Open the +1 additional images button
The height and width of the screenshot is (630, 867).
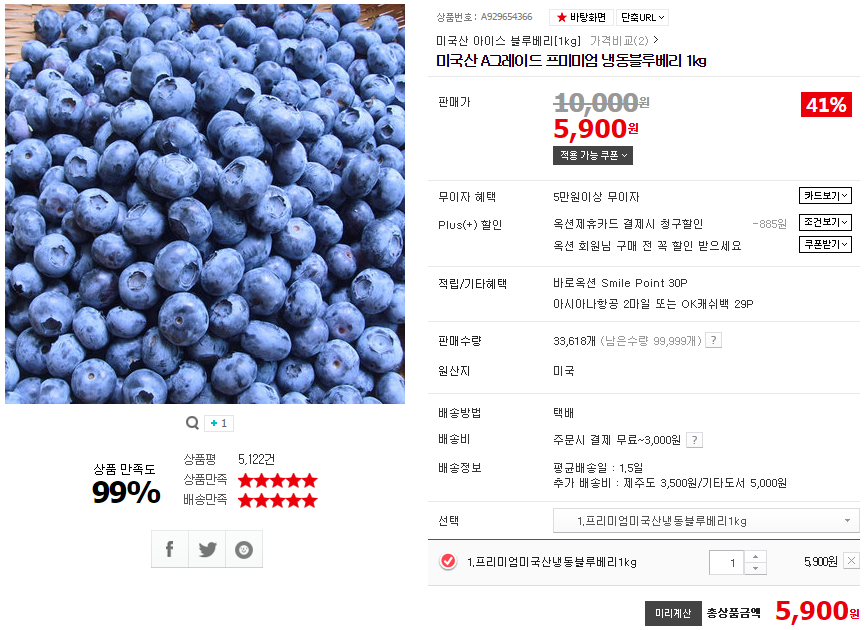[219, 423]
